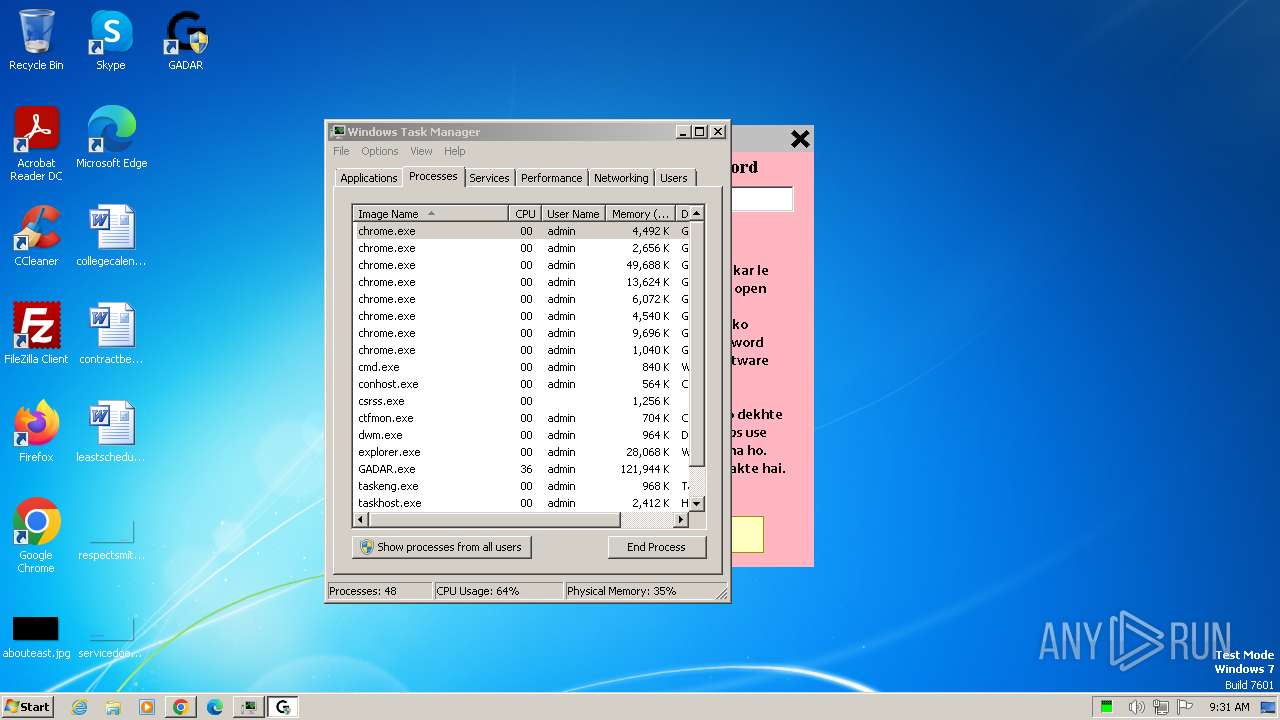Launch Windows Media Player from taskbar
The width and height of the screenshot is (1280, 720).
coord(147,707)
